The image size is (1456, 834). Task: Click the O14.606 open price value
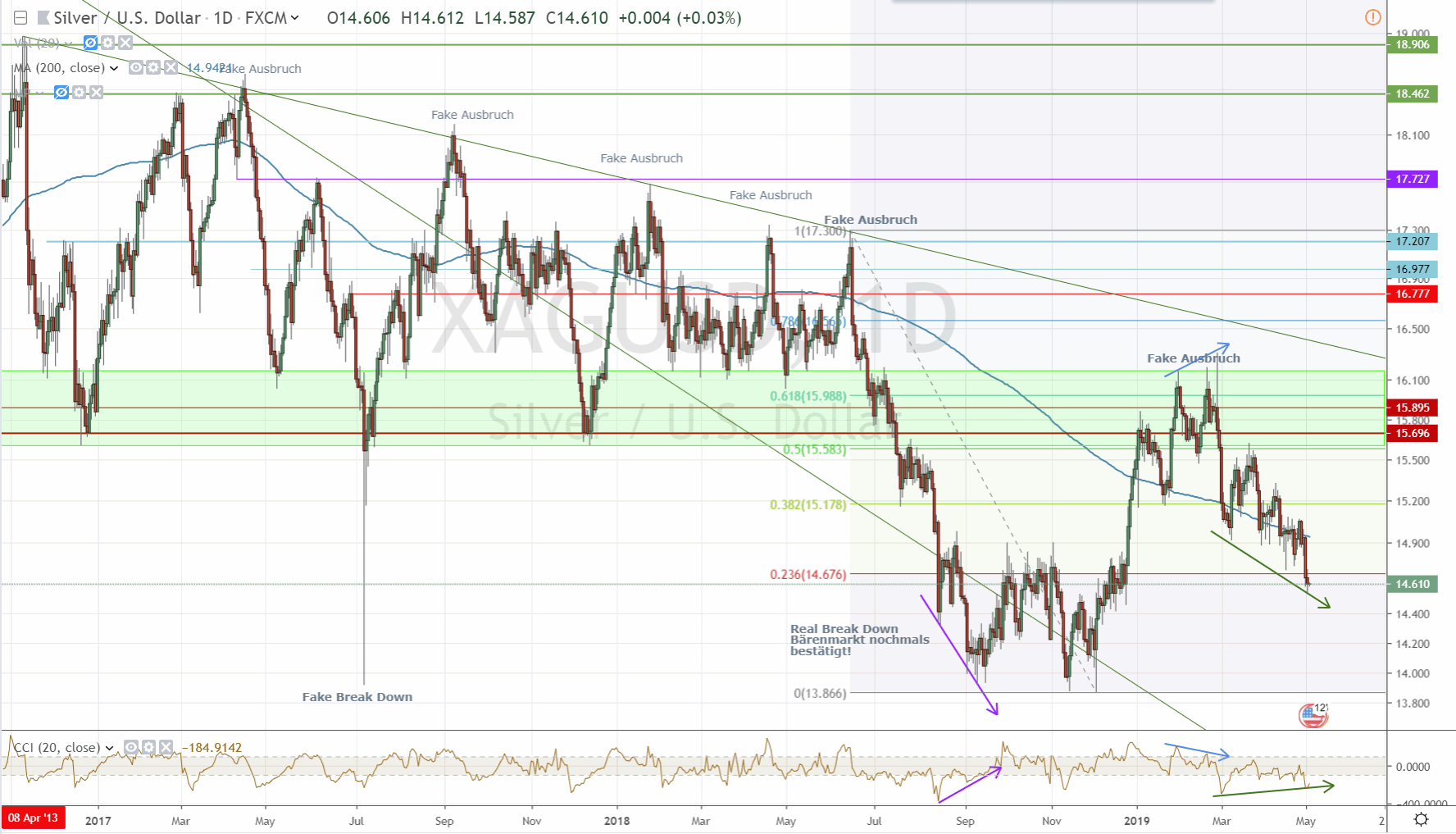point(358,18)
